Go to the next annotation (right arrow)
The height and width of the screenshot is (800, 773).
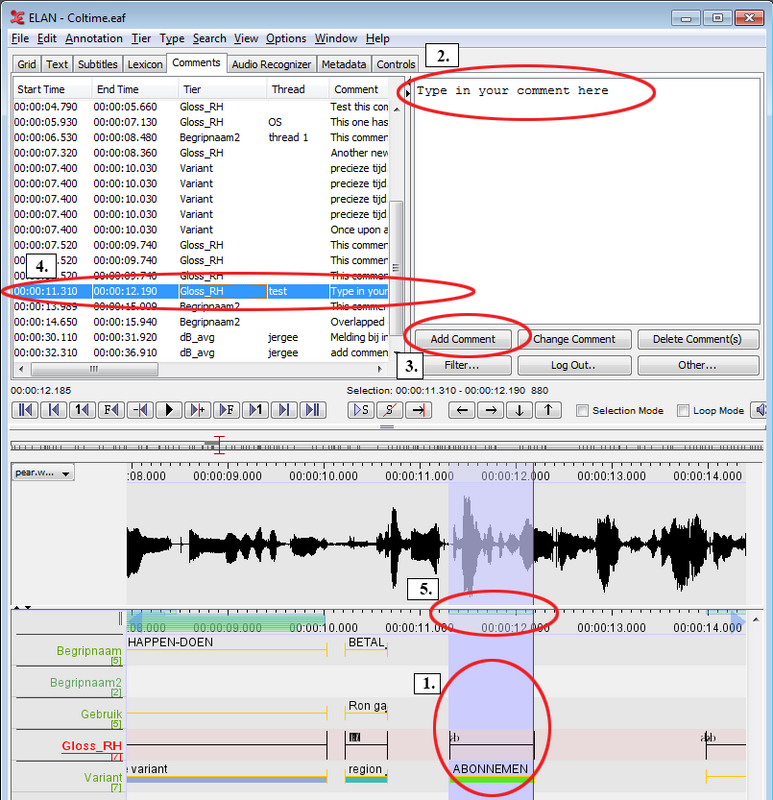490,410
